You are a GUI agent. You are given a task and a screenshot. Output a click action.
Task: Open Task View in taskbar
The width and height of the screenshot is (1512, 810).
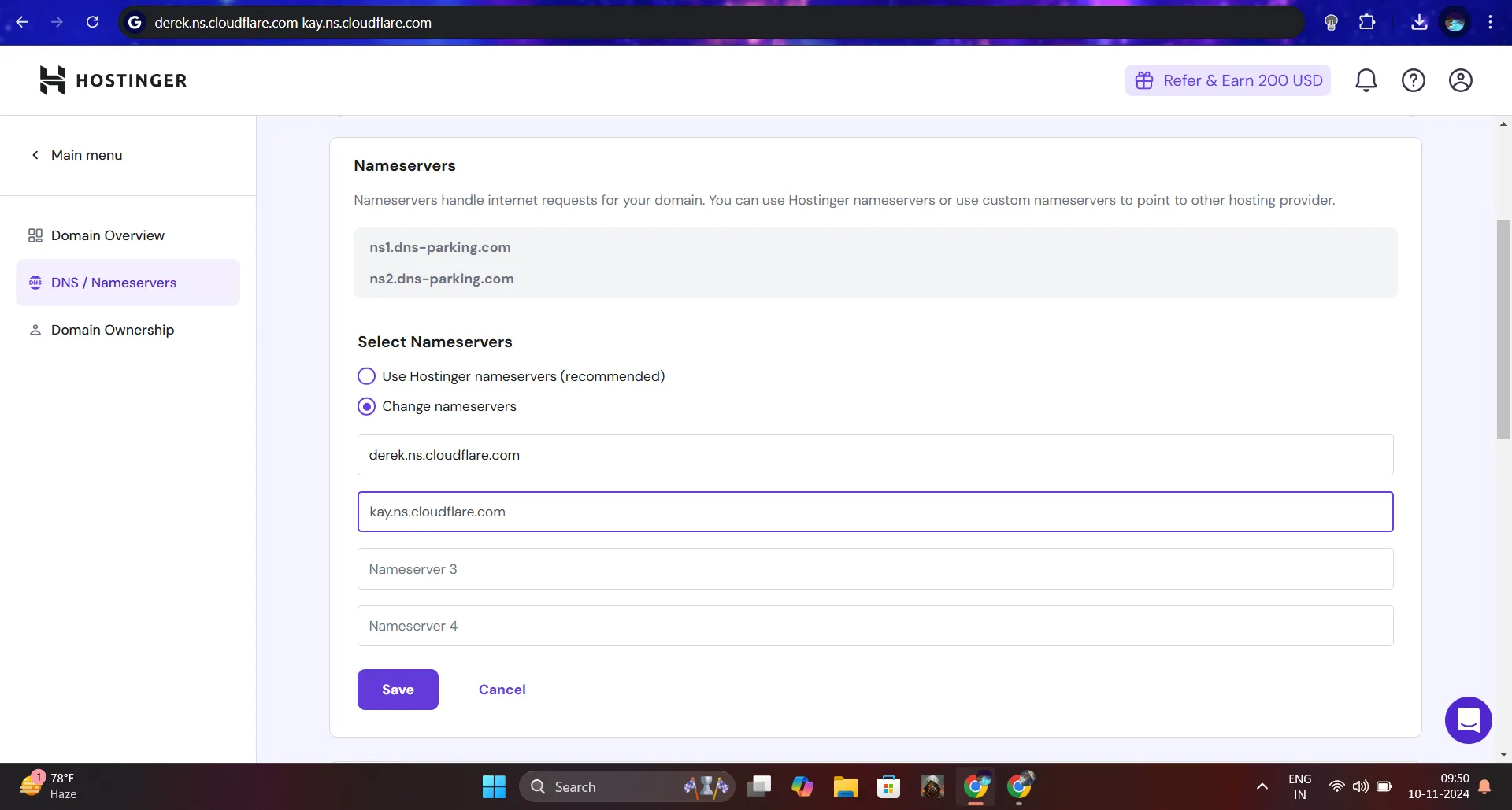point(759,786)
